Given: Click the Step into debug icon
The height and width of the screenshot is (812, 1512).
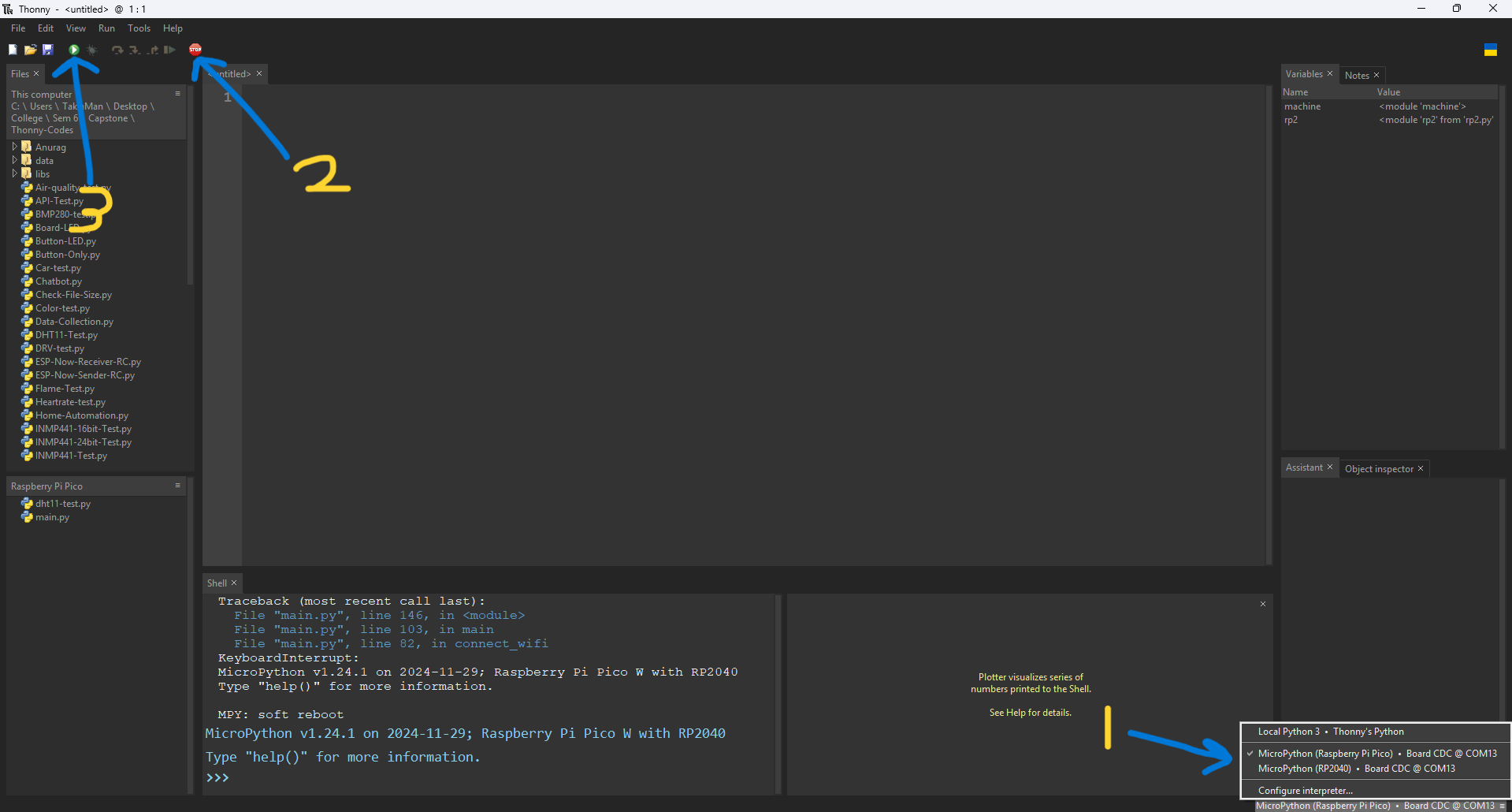Looking at the screenshot, I should (135, 50).
